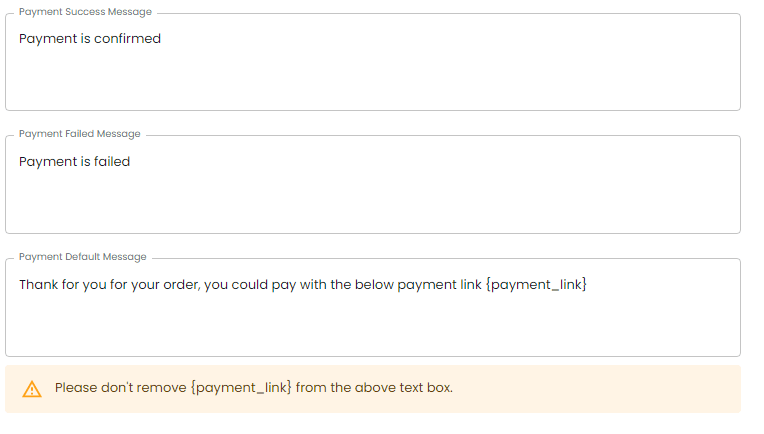Focus the Payment Success Message text area
The image size is (764, 434).
tap(373, 62)
